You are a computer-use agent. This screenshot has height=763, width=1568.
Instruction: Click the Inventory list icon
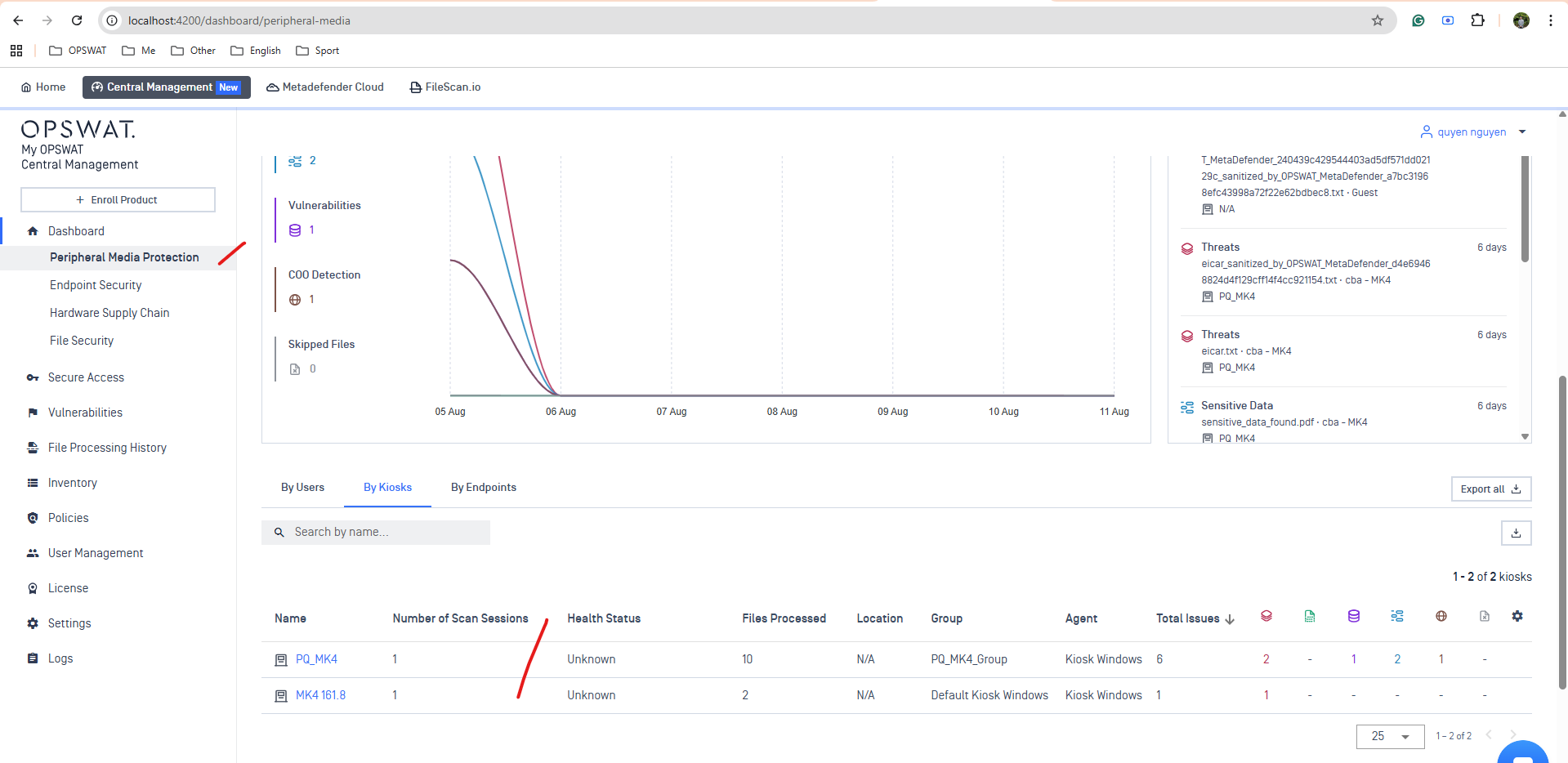(x=33, y=483)
